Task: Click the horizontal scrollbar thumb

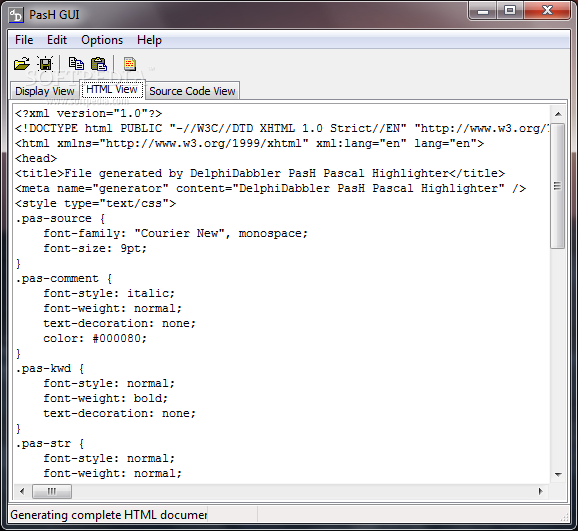Action: coord(52,491)
